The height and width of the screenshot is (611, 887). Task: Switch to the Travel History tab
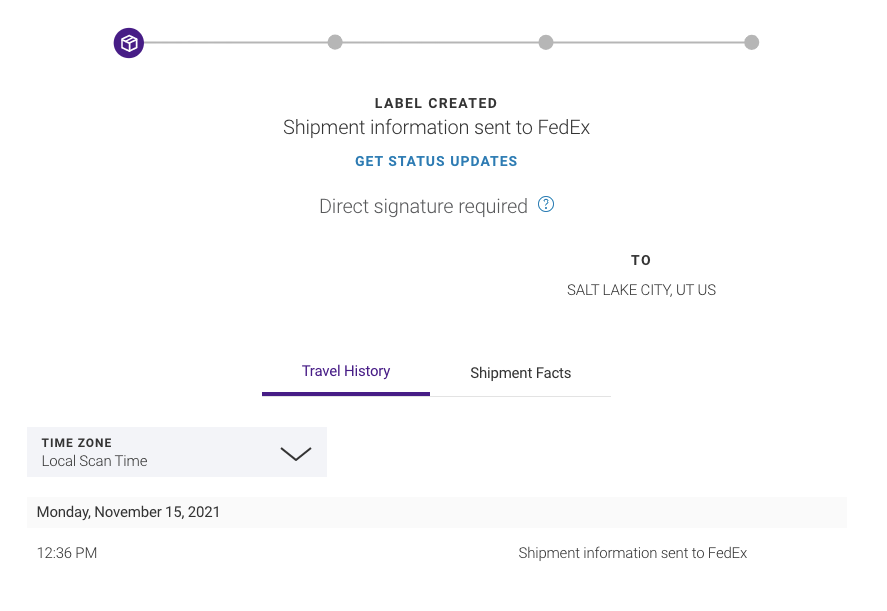pos(346,372)
